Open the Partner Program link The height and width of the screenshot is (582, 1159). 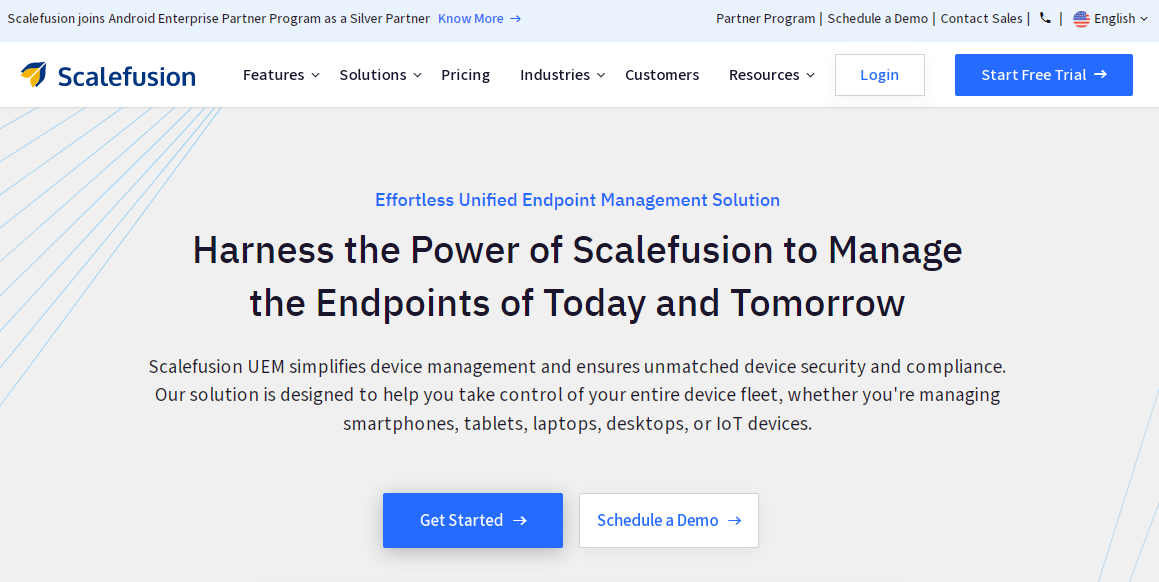[766, 18]
